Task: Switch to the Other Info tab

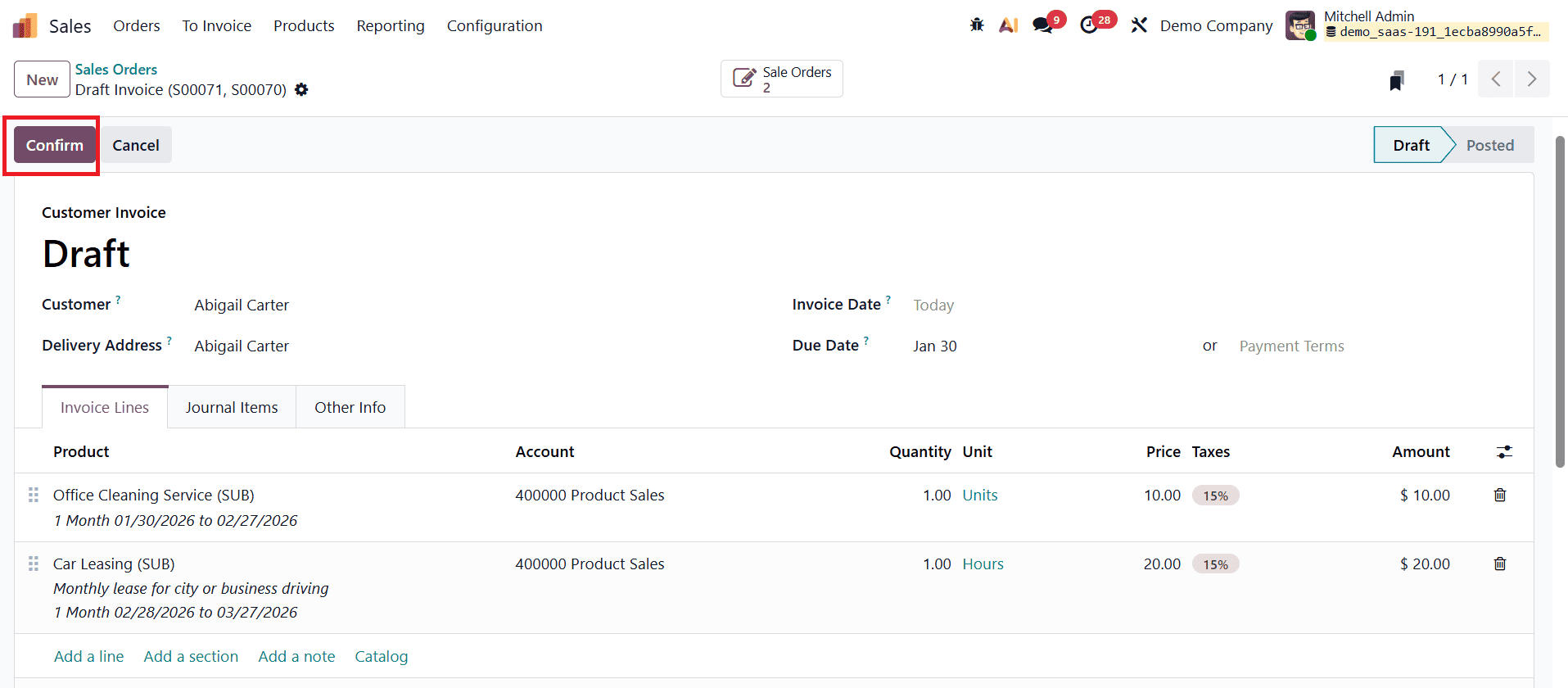Action: tap(350, 407)
